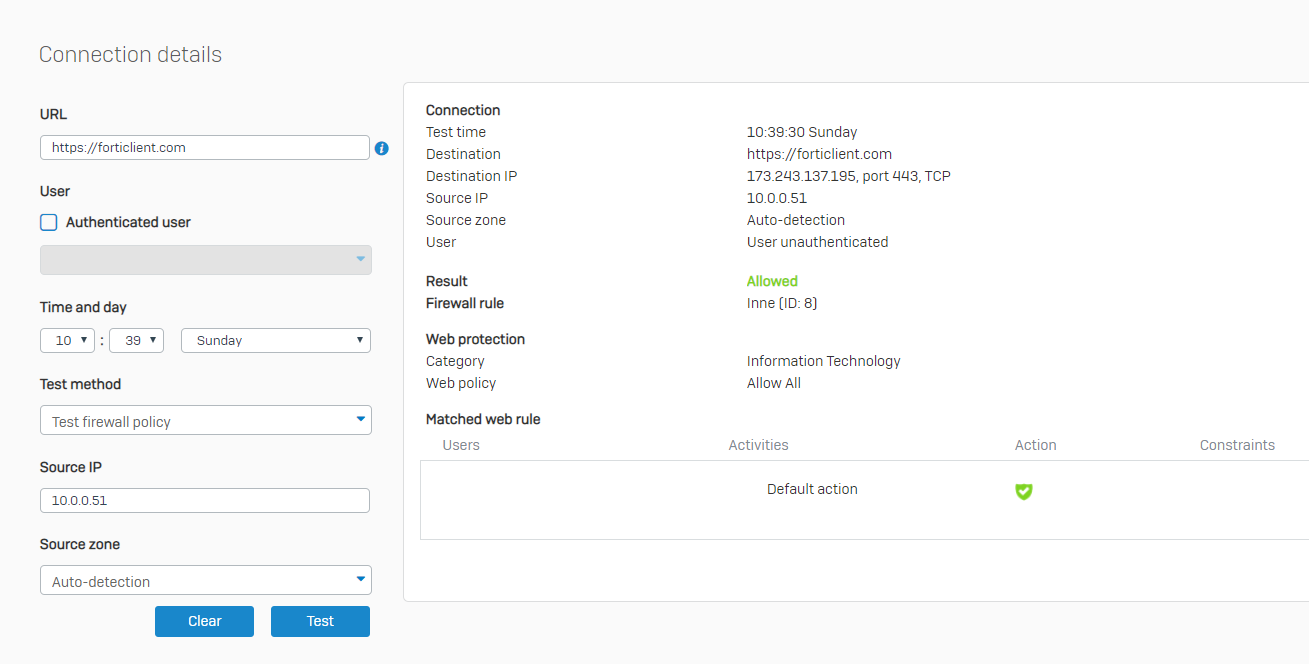
Task: Click the greyed-out user selection dropdown
Action: (205, 260)
